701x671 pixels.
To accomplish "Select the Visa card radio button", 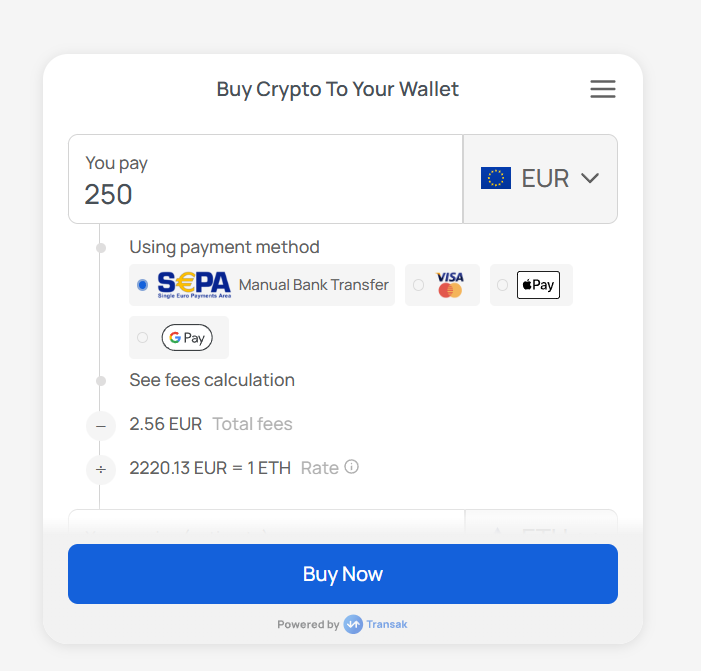I will click(x=418, y=285).
